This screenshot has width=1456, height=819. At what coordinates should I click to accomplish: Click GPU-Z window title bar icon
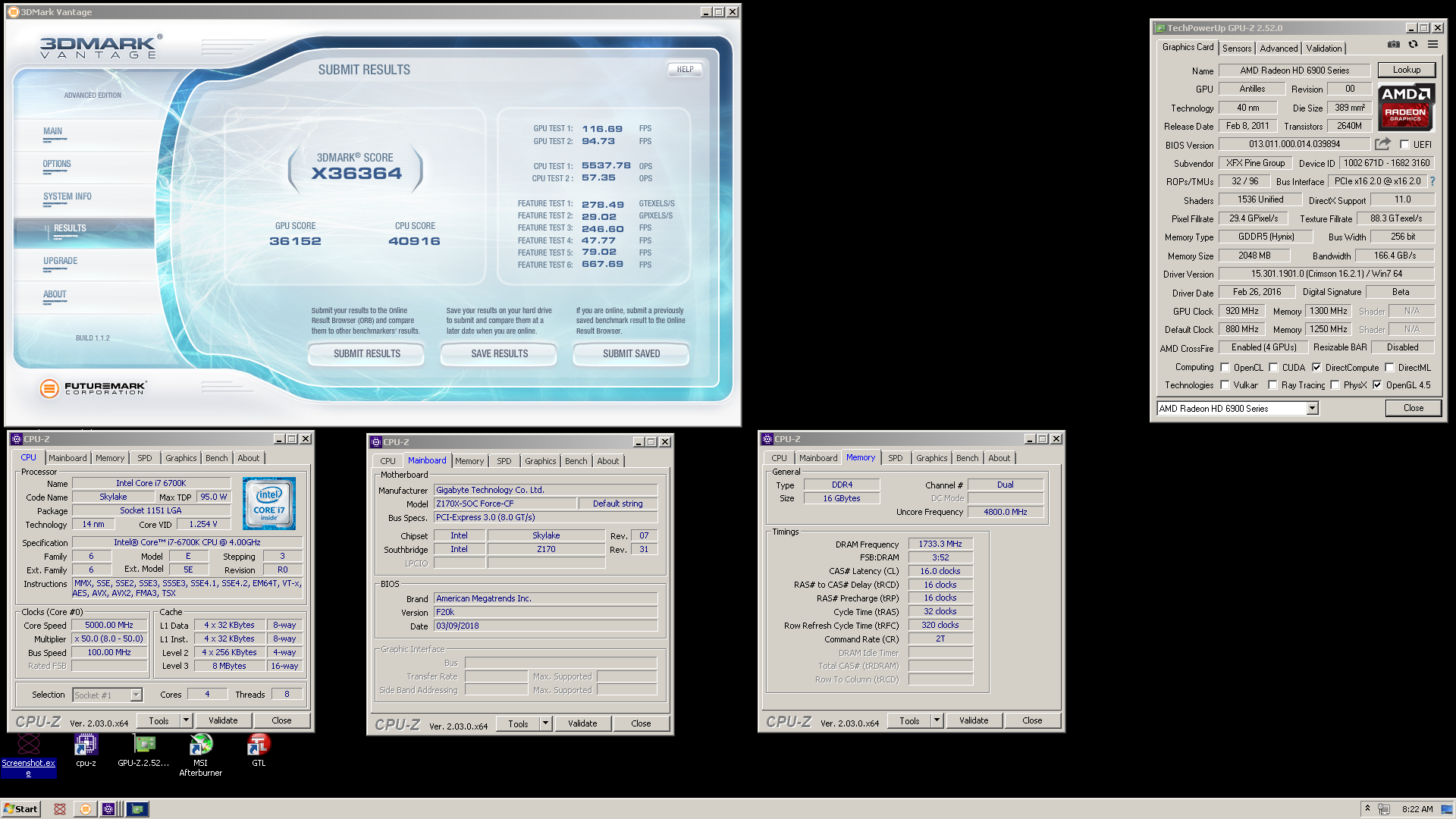[1159, 28]
